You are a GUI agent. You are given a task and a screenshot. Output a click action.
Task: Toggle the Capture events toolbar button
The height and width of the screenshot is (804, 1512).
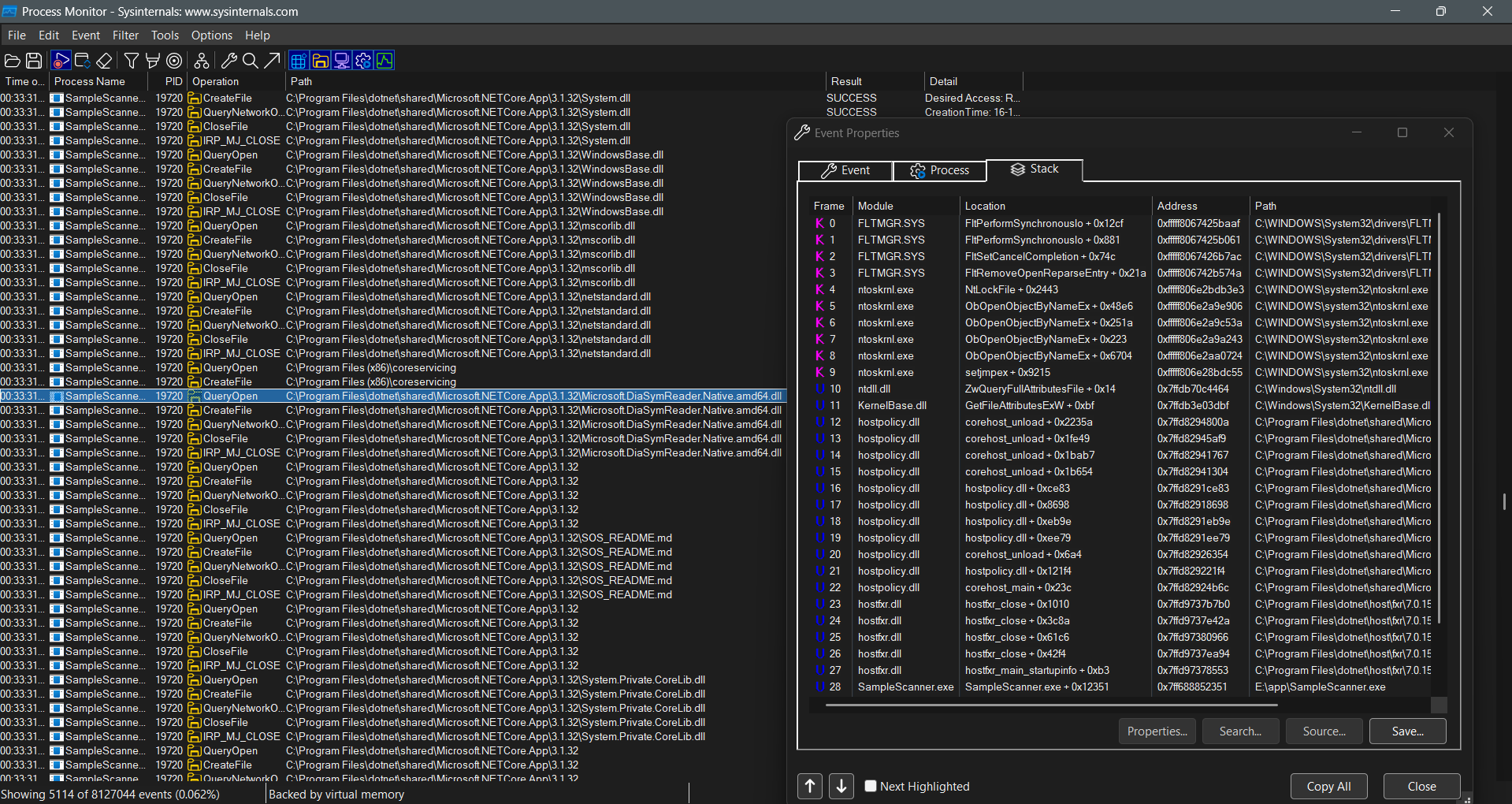(x=61, y=61)
